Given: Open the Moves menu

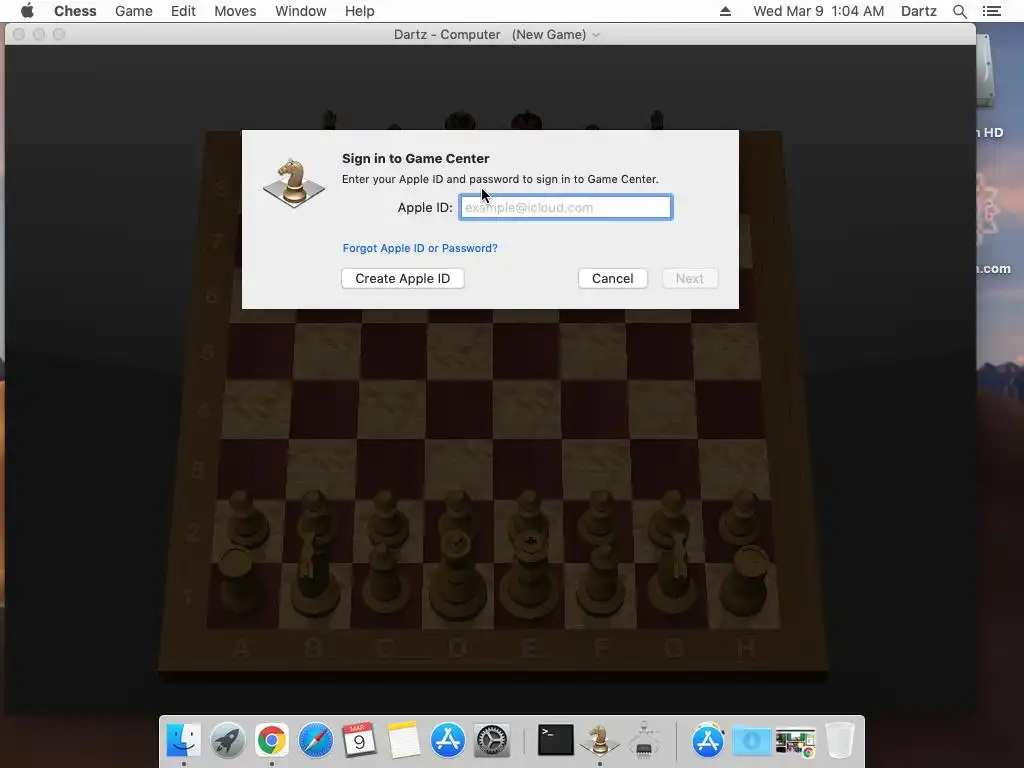Looking at the screenshot, I should click(235, 11).
